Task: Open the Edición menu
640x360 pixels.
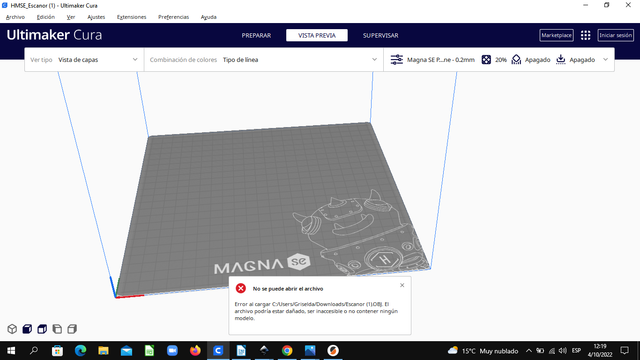Action: [46, 17]
